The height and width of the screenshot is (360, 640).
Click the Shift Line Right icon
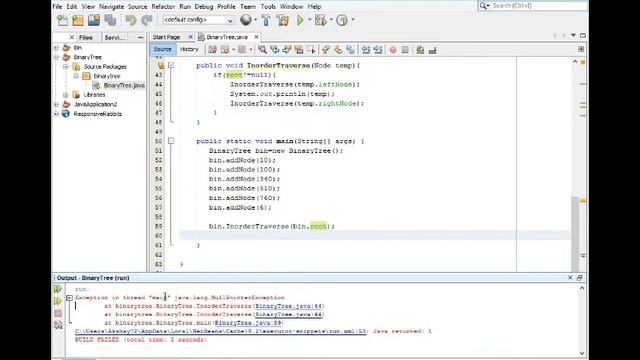(378, 50)
